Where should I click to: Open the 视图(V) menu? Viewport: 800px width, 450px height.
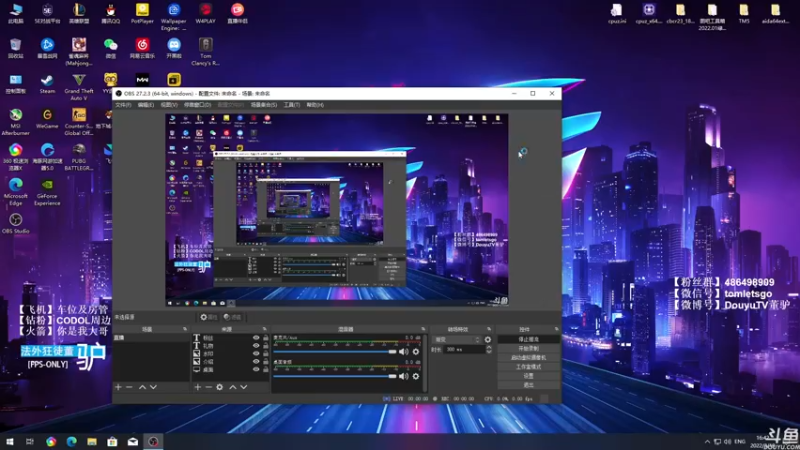tap(169, 105)
